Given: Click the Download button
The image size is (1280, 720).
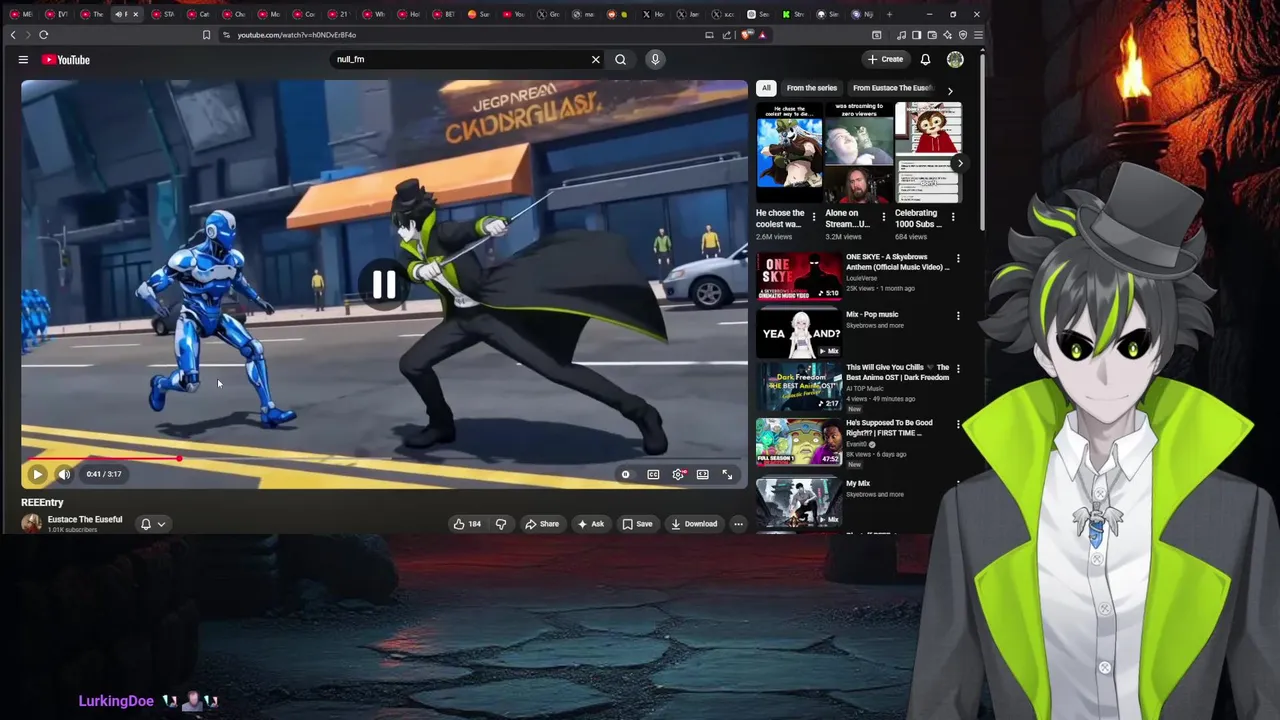Looking at the screenshot, I should click(x=694, y=524).
